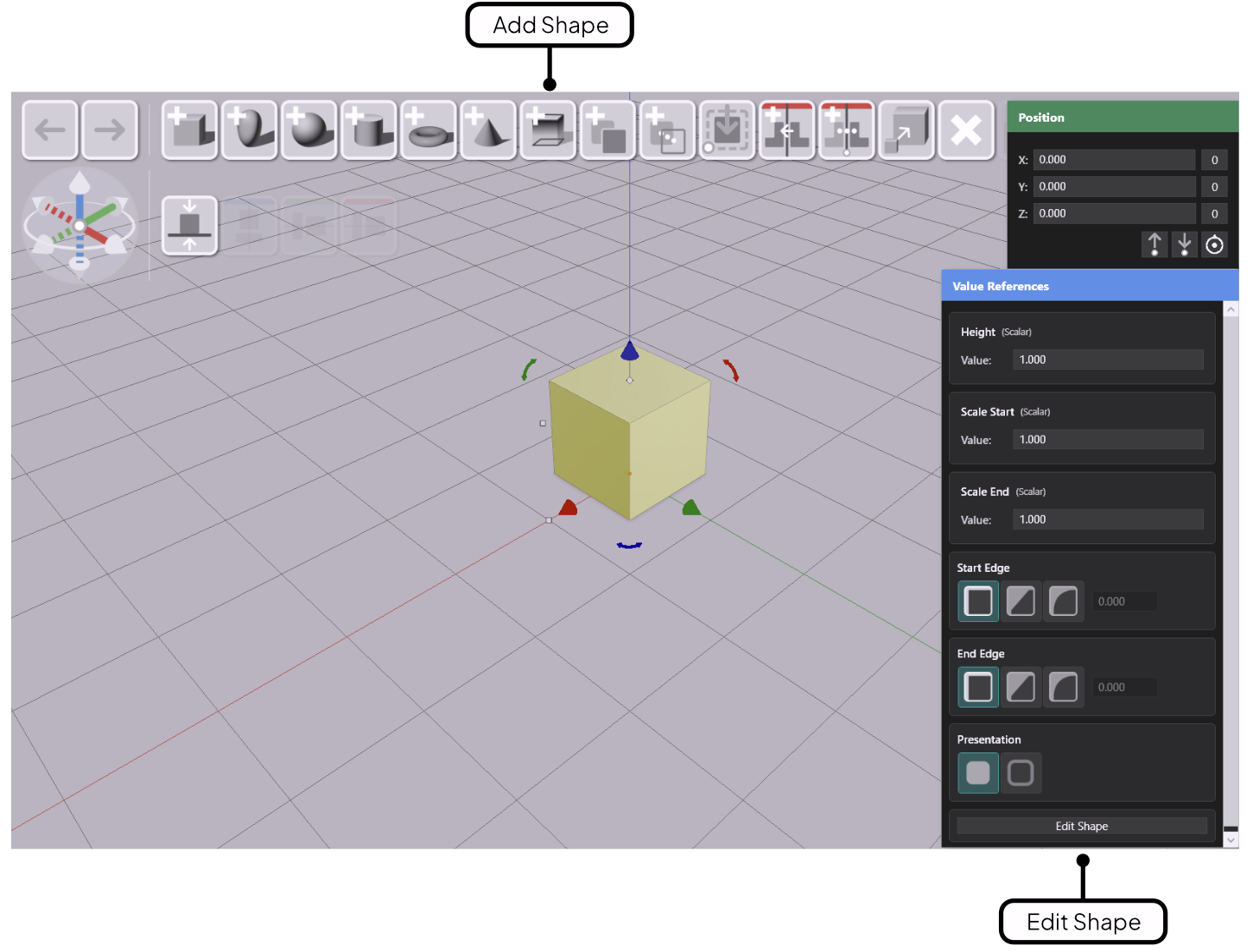Click the blue vertical-axis move arrow above the cube
Viewport: 1253px width, 952px height.
(x=630, y=350)
